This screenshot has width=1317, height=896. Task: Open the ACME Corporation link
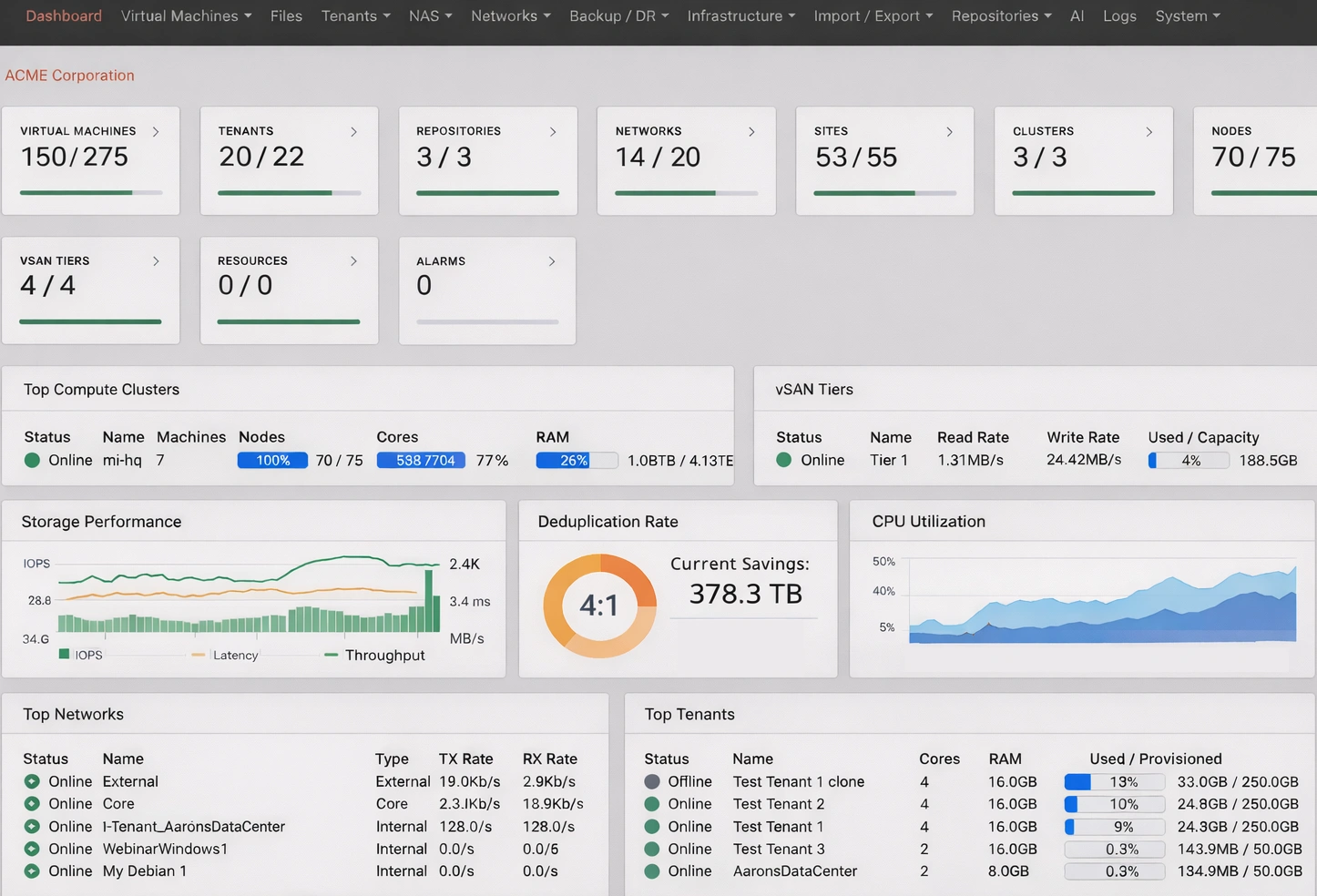click(70, 76)
